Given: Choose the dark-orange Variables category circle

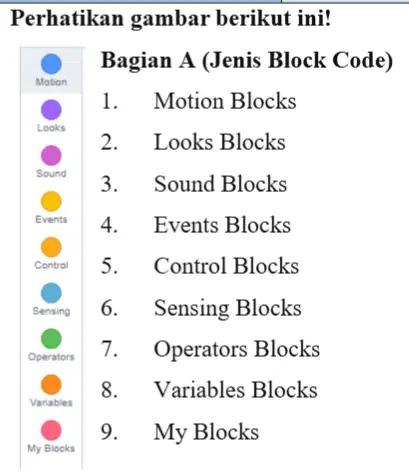Looking at the screenshot, I should 51,384.
